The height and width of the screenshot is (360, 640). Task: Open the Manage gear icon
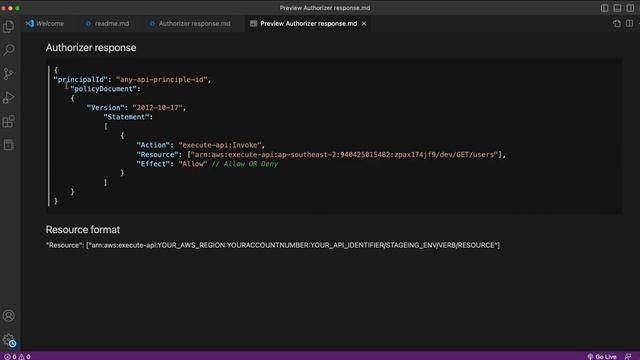click(x=9, y=340)
